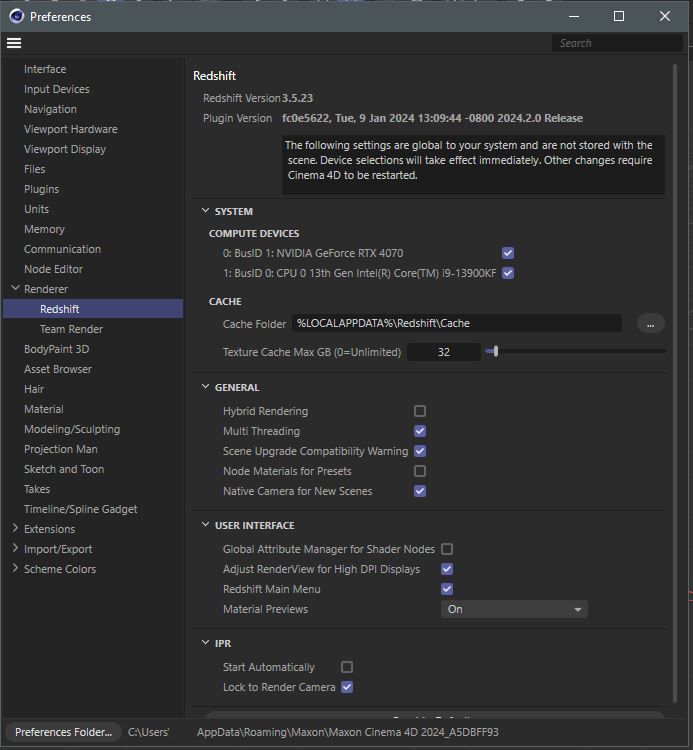Image resolution: width=693 pixels, height=750 pixels.
Task: Toggle the i9-13900KF CPU device checkbox
Action: click(508, 273)
